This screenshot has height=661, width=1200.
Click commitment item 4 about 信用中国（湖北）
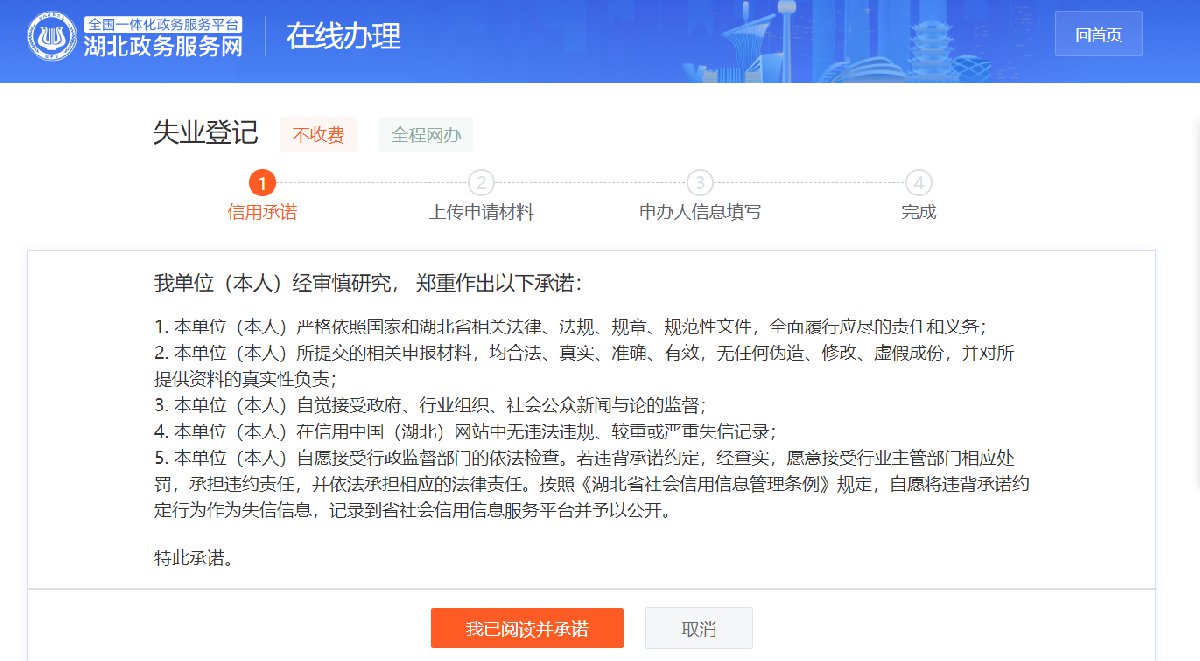[465, 431]
